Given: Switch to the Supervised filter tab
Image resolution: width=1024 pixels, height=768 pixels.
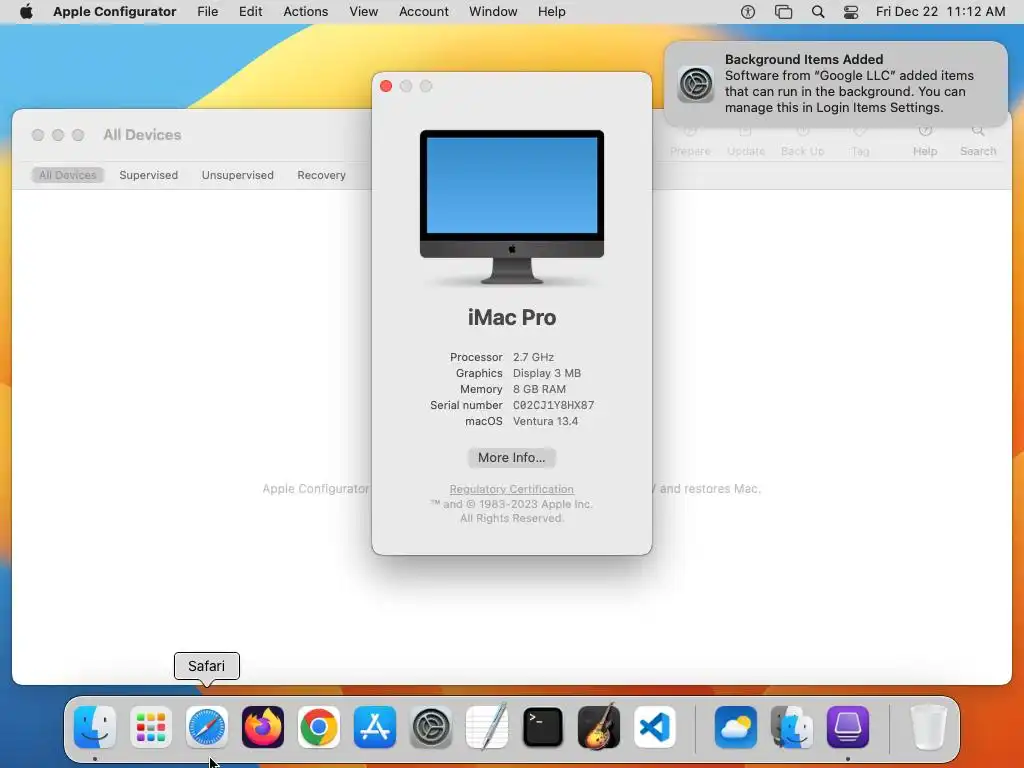Looking at the screenshot, I should (148, 175).
